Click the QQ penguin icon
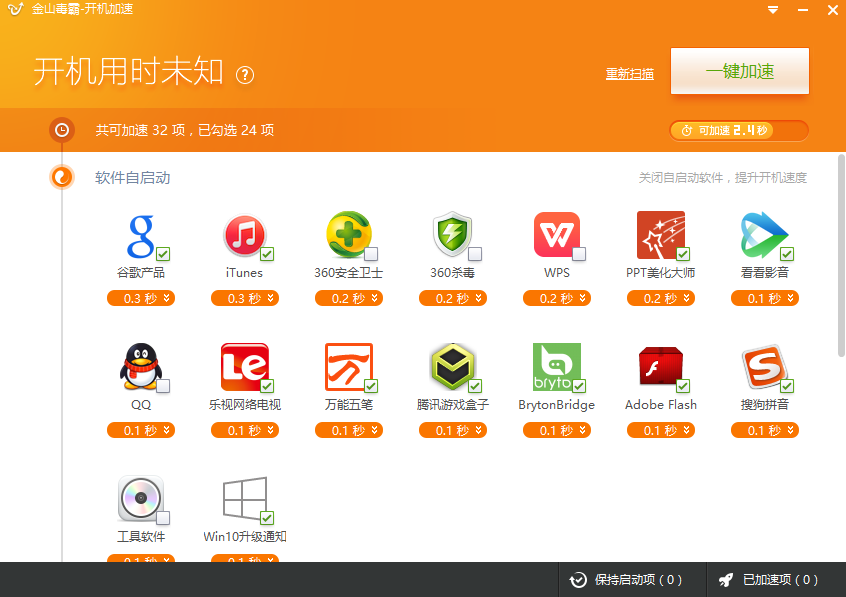The image size is (846, 597). click(140, 367)
